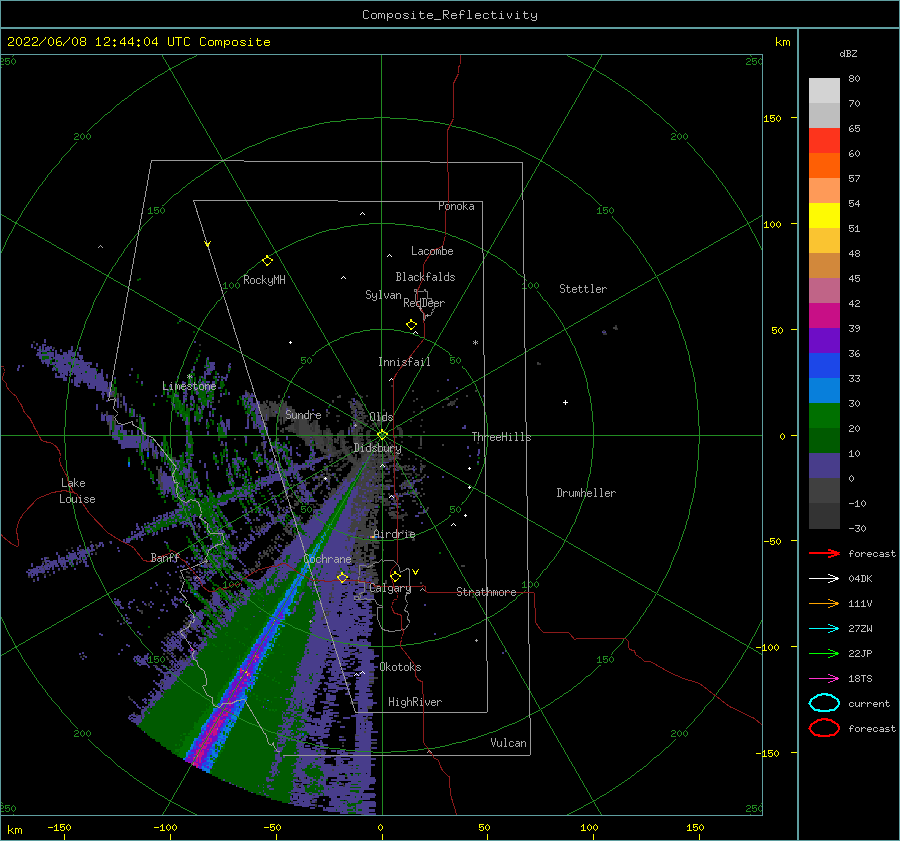
Task: Click the green 22JP arrow icon
Action: click(824, 653)
